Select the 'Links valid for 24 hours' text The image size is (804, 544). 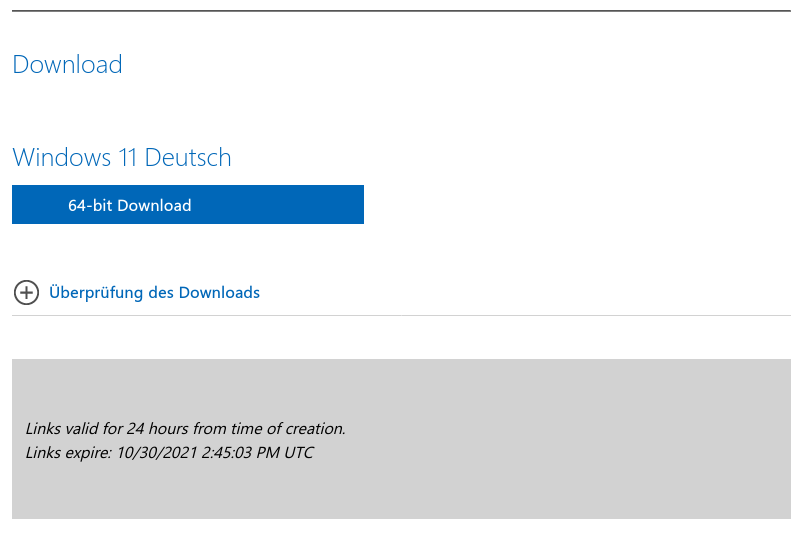click(x=186, y=429)
